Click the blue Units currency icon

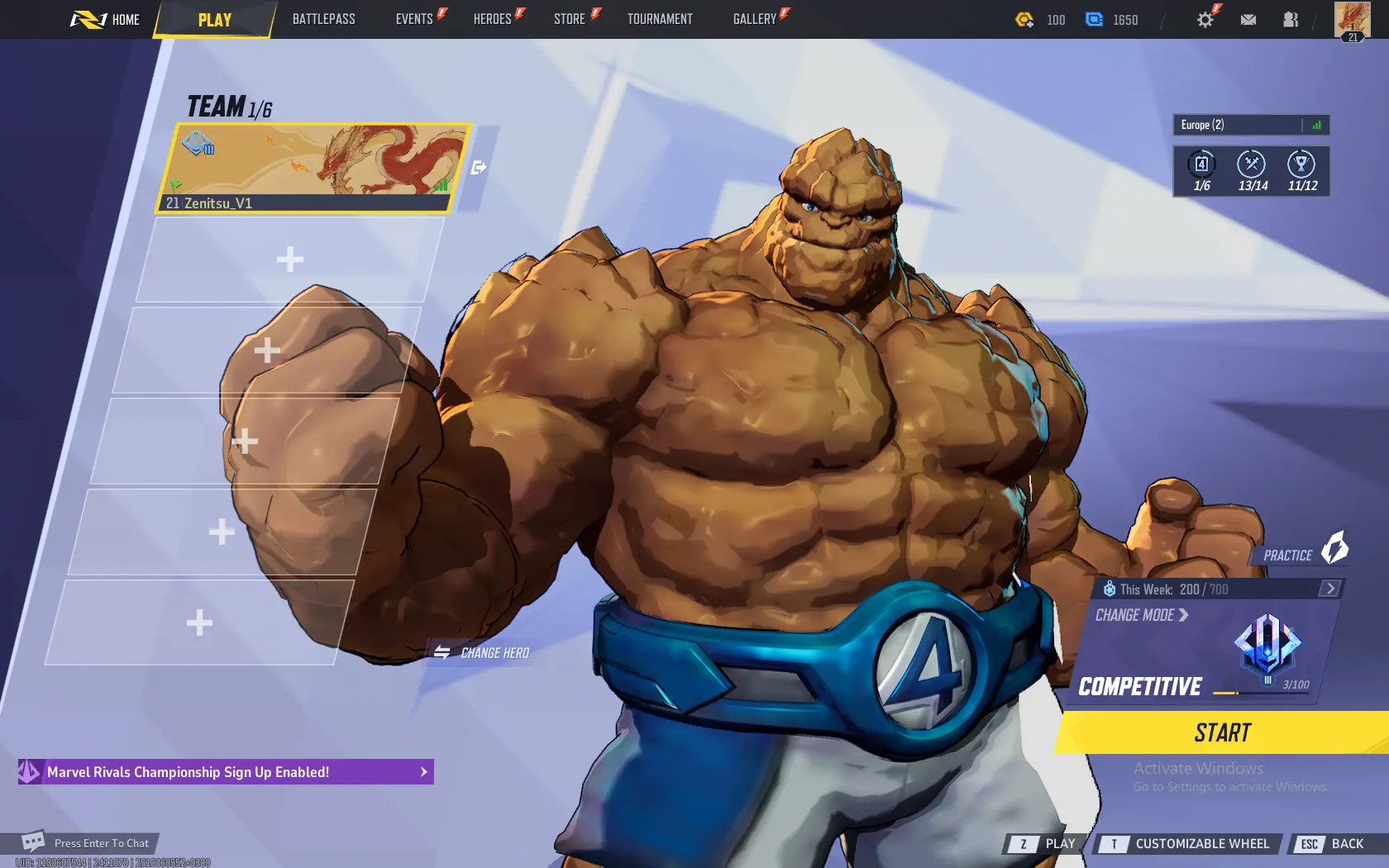point(1094,20)
